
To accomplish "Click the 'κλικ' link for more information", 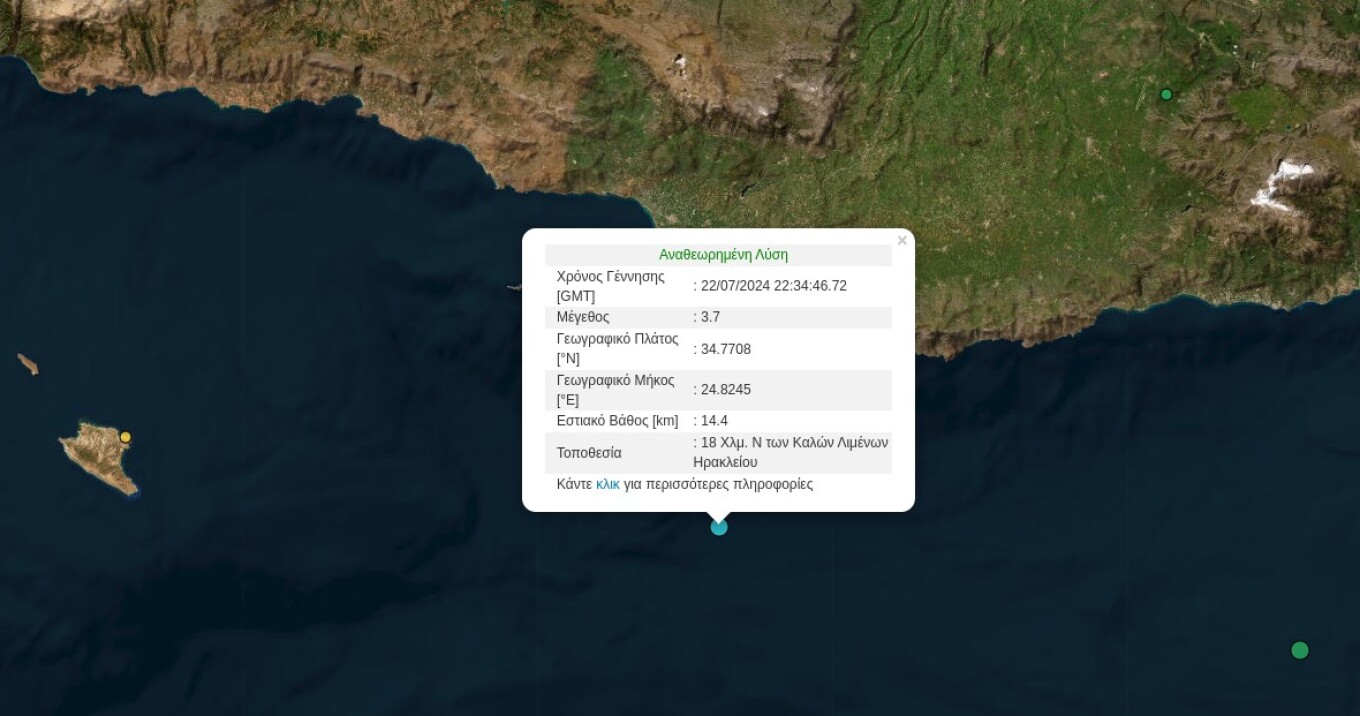I will pos(607,484).
